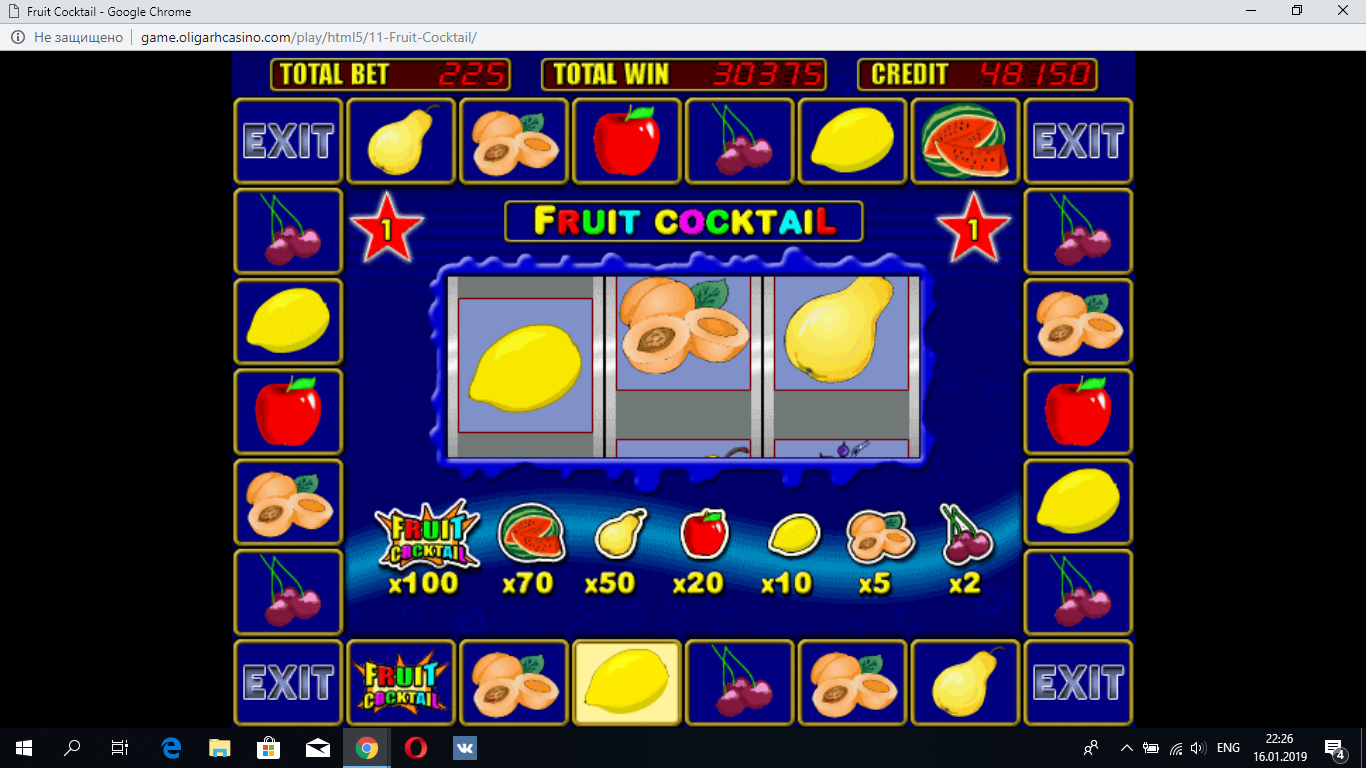This screenshot has height=768, width=1366.
Task: Open the notification center in system tray
Action: (1334, 747)
